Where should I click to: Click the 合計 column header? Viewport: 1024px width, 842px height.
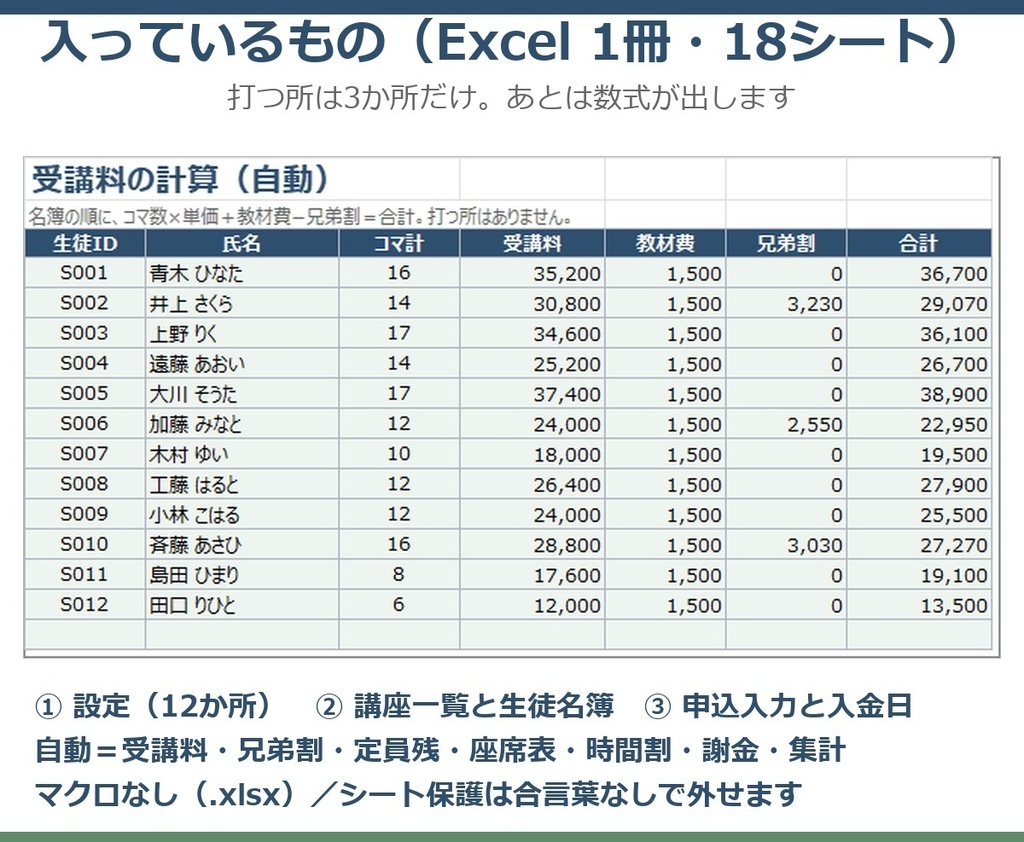(919, 244)
